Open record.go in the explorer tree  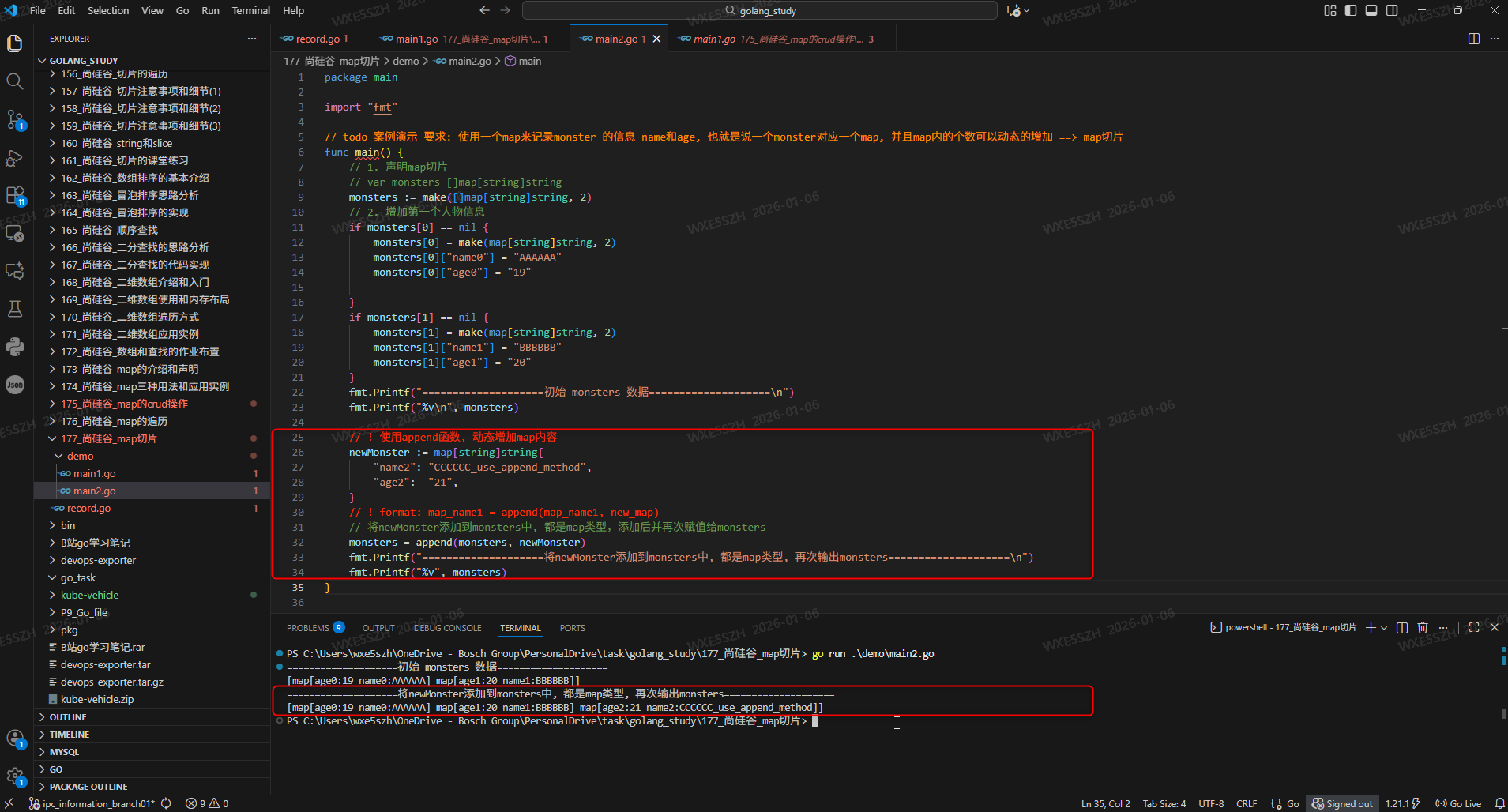tap(152, 508)
